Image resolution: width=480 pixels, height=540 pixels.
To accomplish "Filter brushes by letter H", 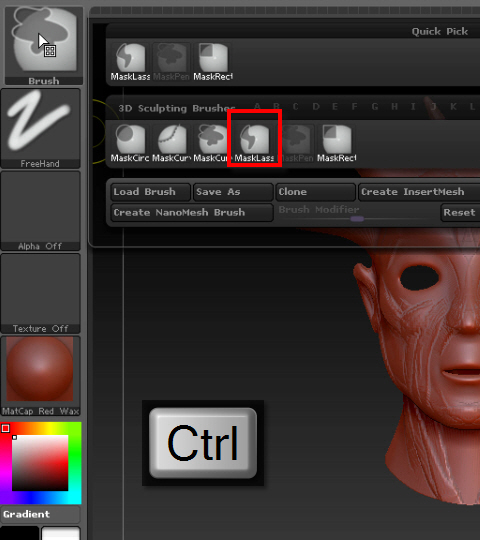I will tap(395, 107).
